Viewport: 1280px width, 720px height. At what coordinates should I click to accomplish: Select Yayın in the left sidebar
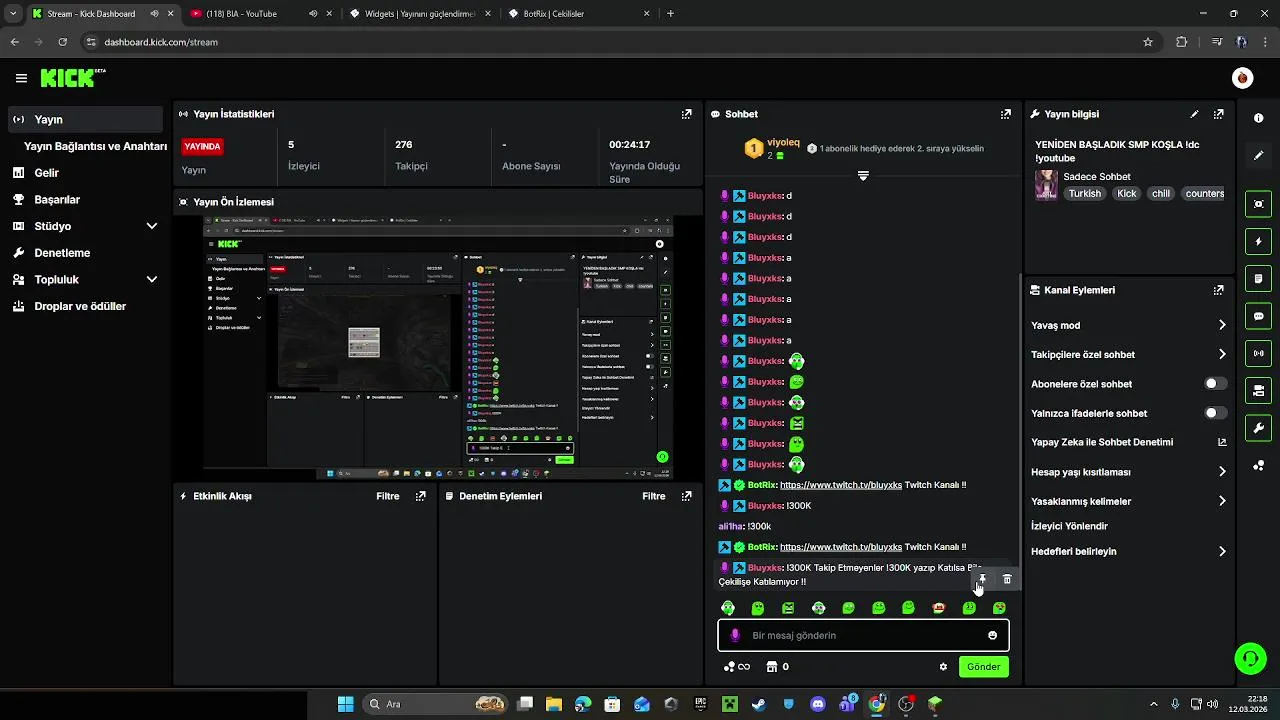[x=85, y=119]
